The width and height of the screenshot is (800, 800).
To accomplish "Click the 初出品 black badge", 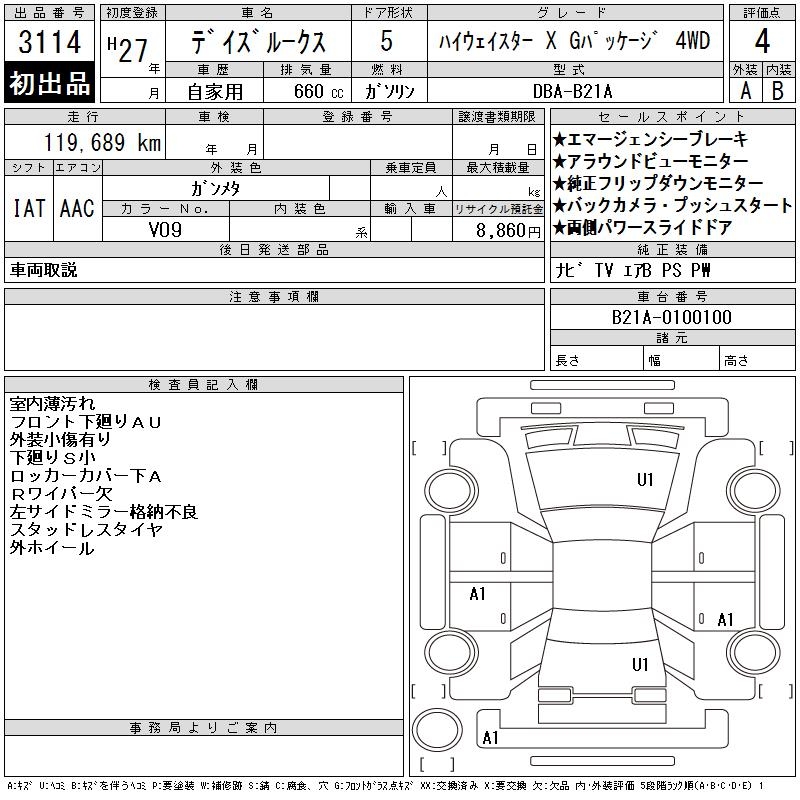I will [x=50, y=84].
